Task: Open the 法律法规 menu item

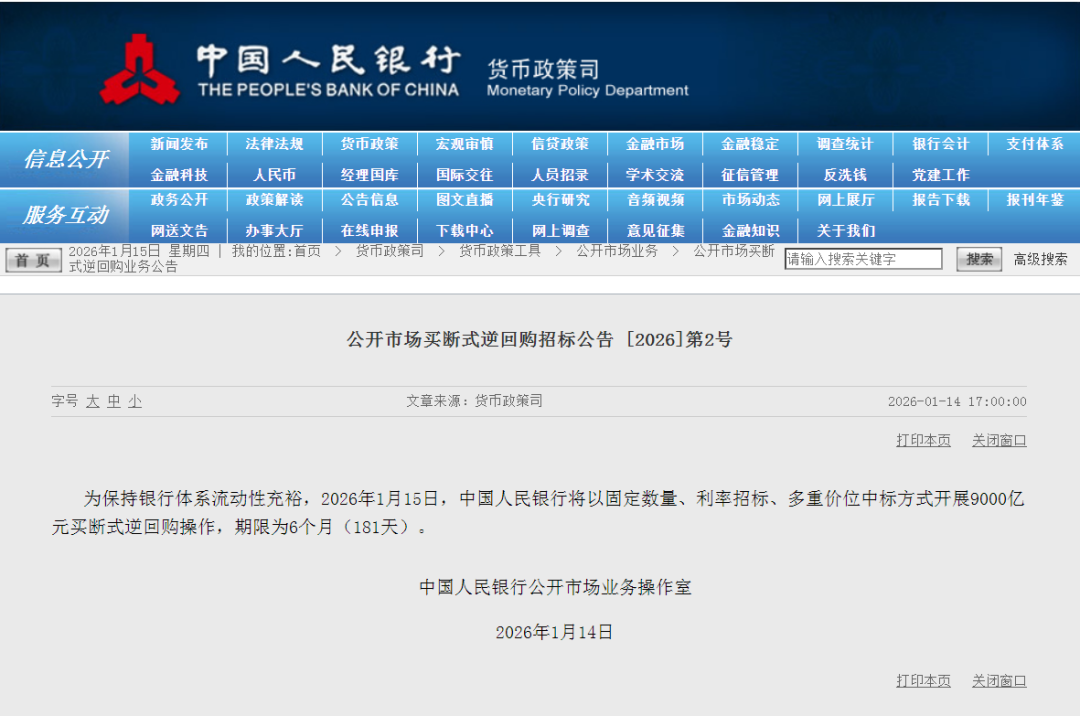Action: point(274,144)
